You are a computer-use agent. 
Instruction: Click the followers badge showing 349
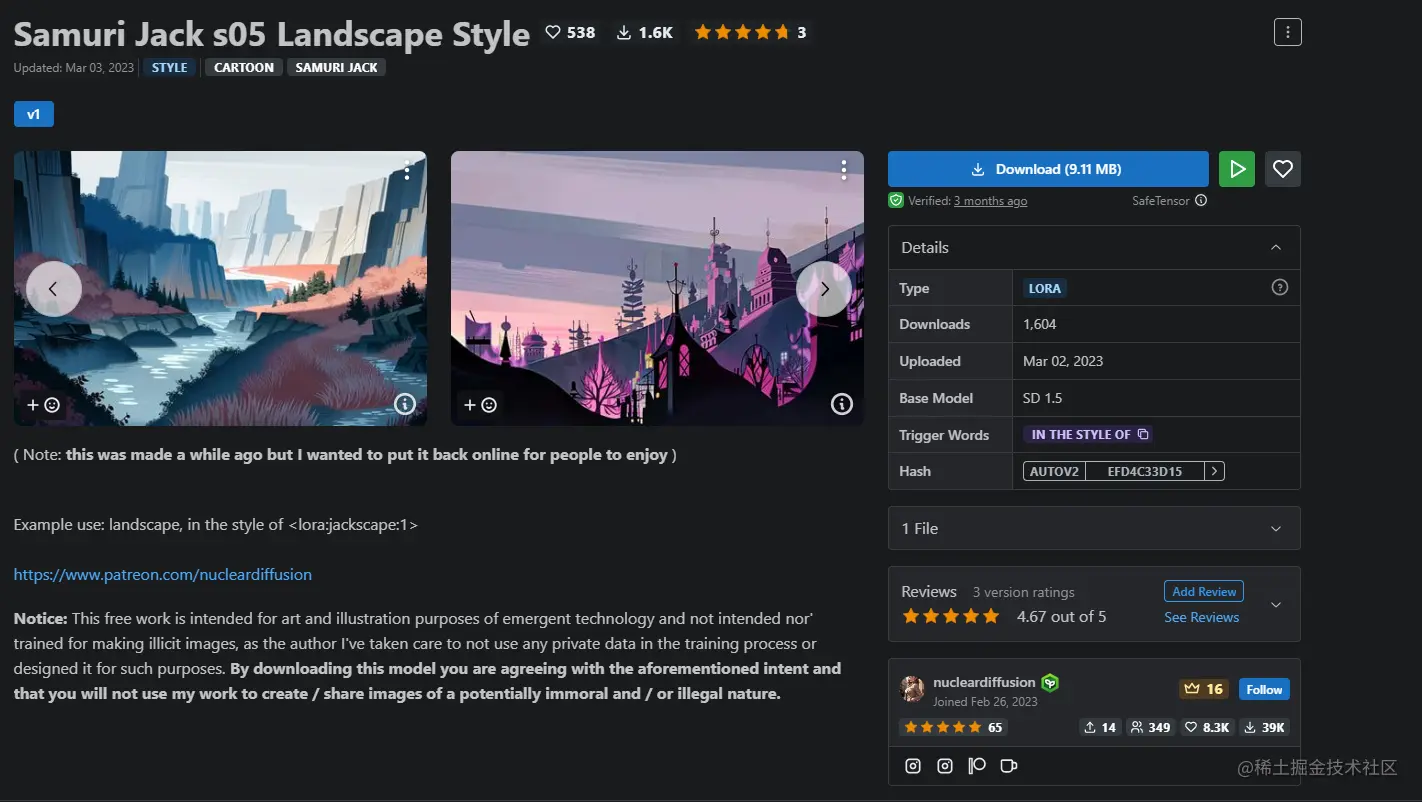[x=1150, y=727]
